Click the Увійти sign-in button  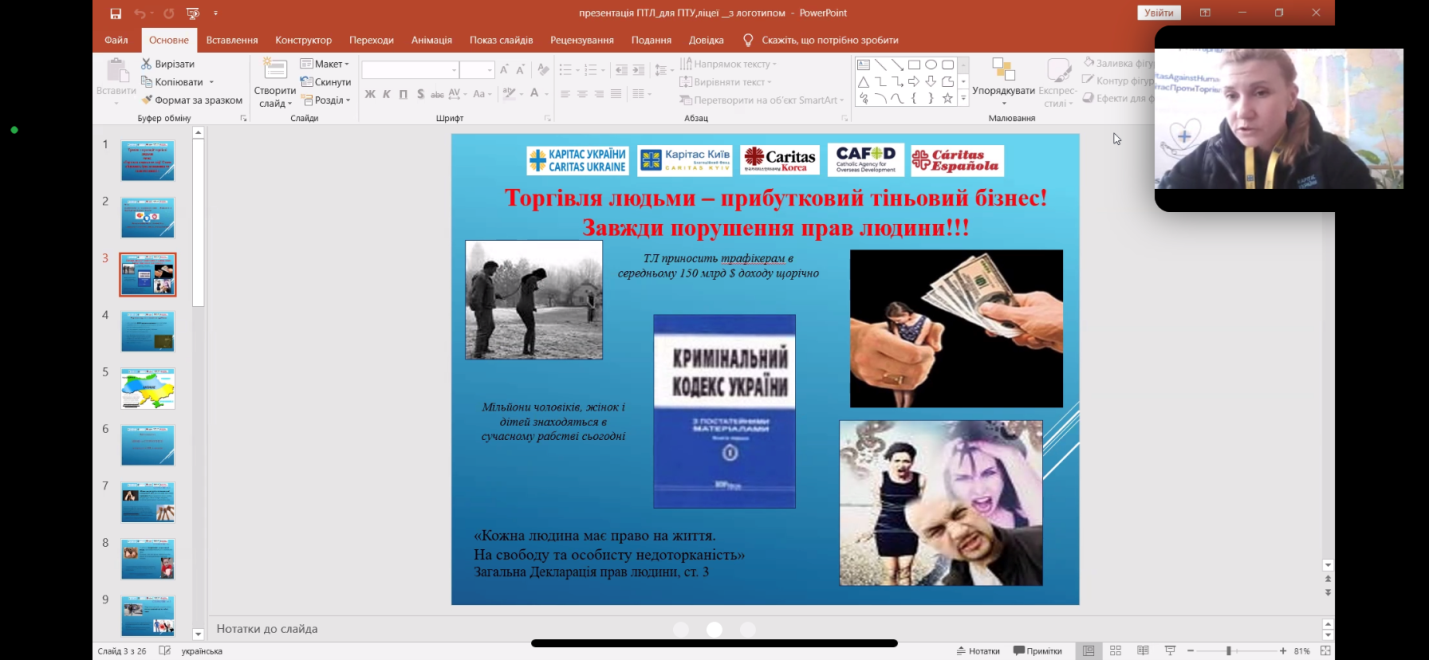(1159, 13)
